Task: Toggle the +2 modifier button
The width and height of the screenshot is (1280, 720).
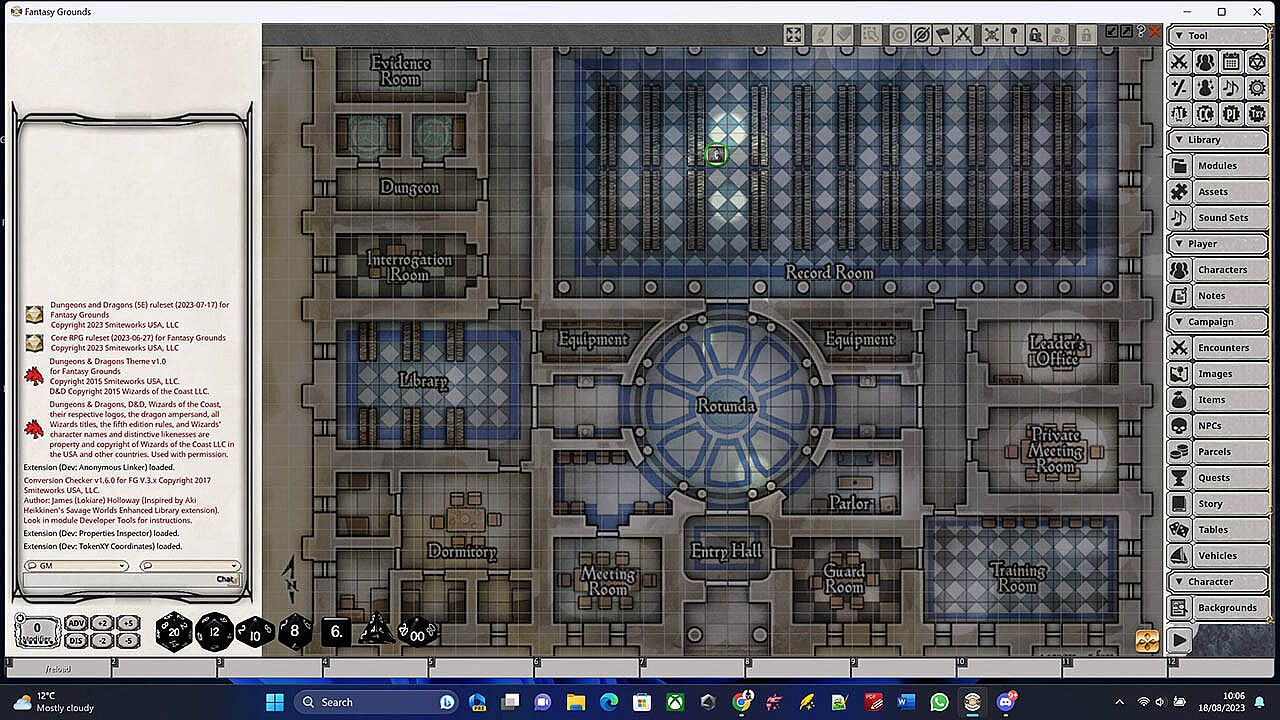Action: pos(102,623)
